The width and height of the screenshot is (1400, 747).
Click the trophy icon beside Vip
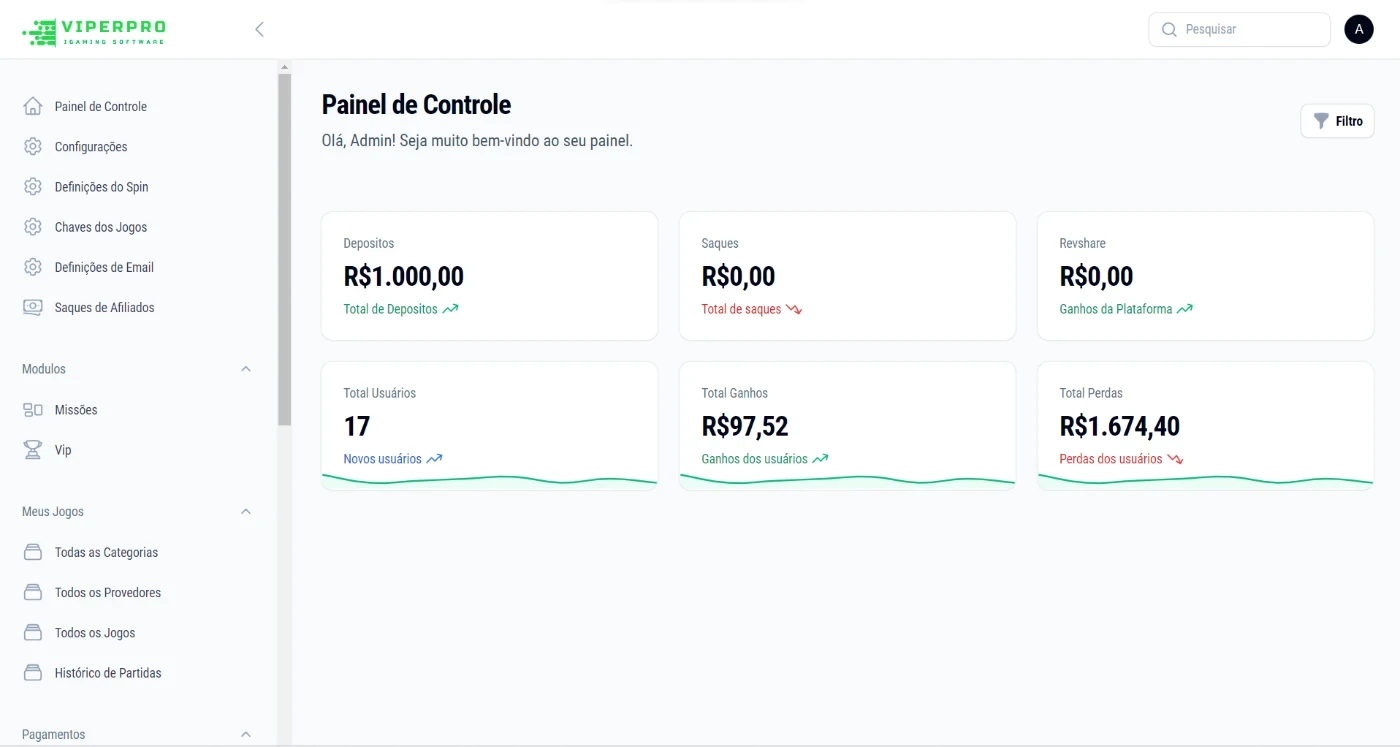pyautogui.click(x=33, y=450)
